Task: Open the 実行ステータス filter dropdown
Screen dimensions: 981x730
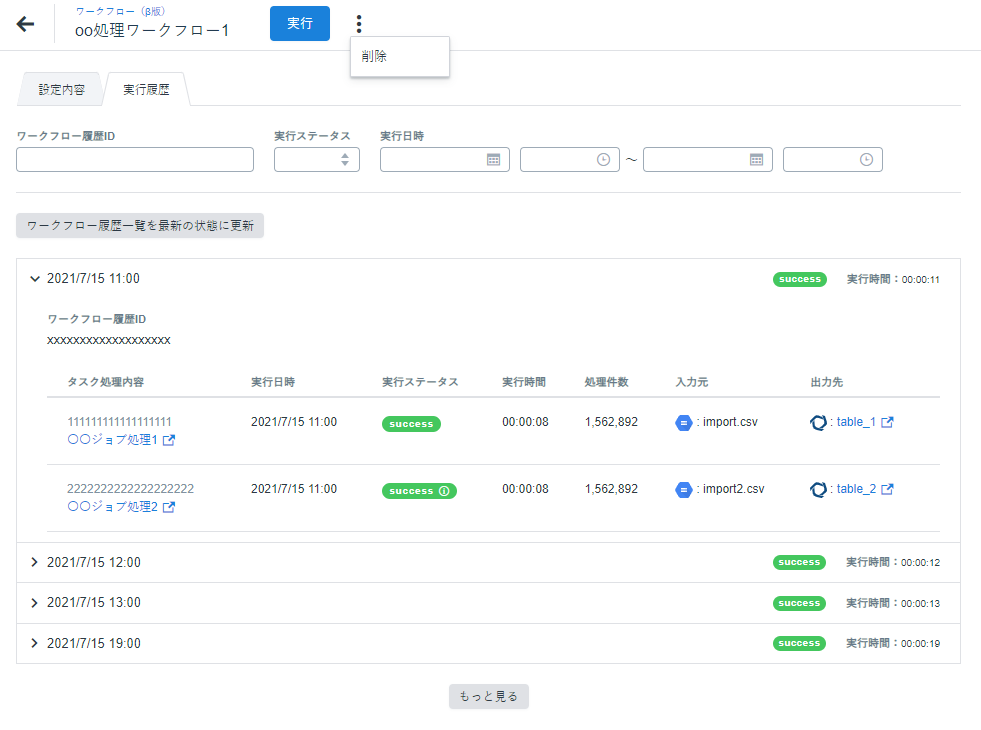Action: [317, 160]
